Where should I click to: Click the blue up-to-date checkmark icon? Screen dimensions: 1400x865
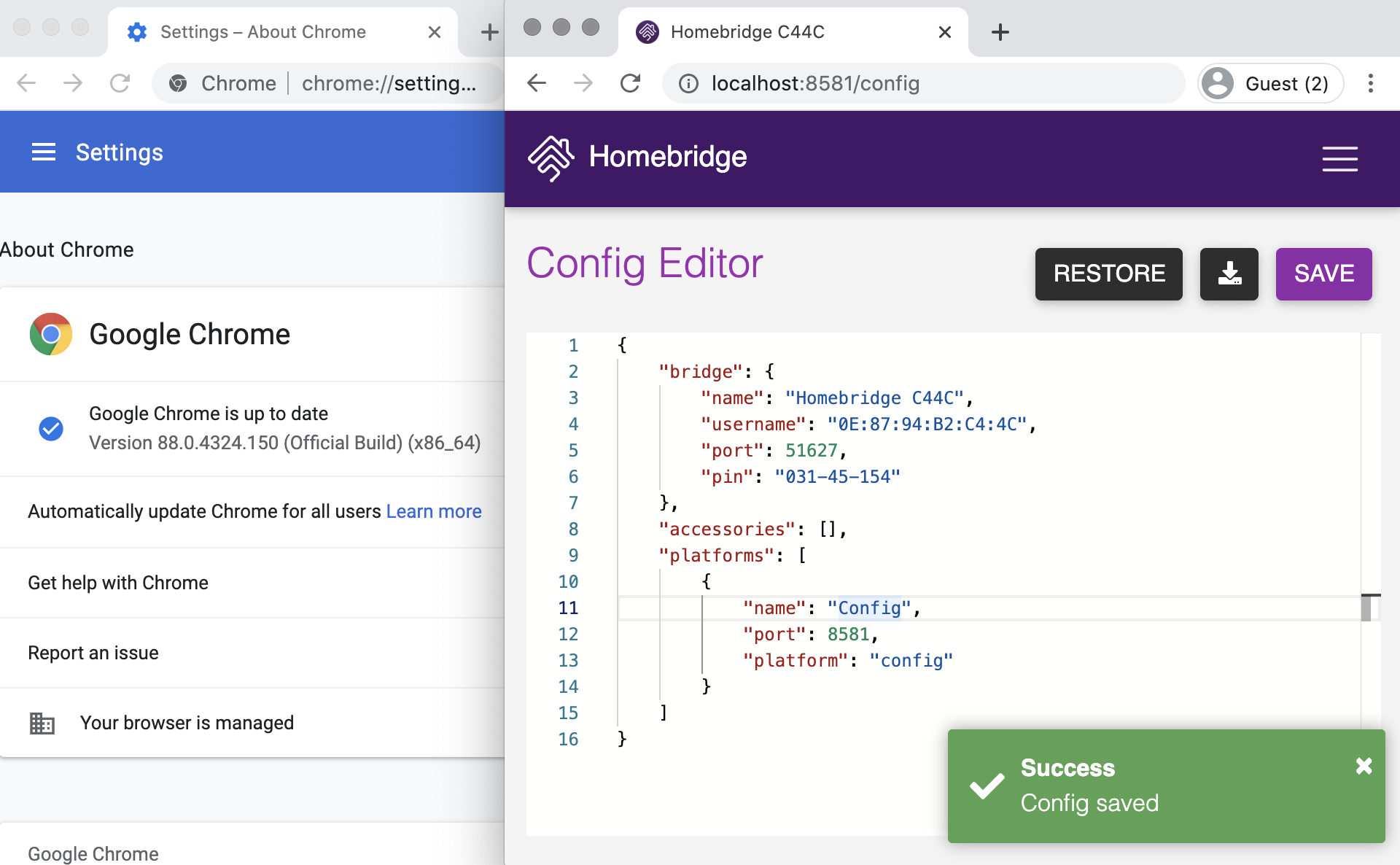[x=51, y=429]
